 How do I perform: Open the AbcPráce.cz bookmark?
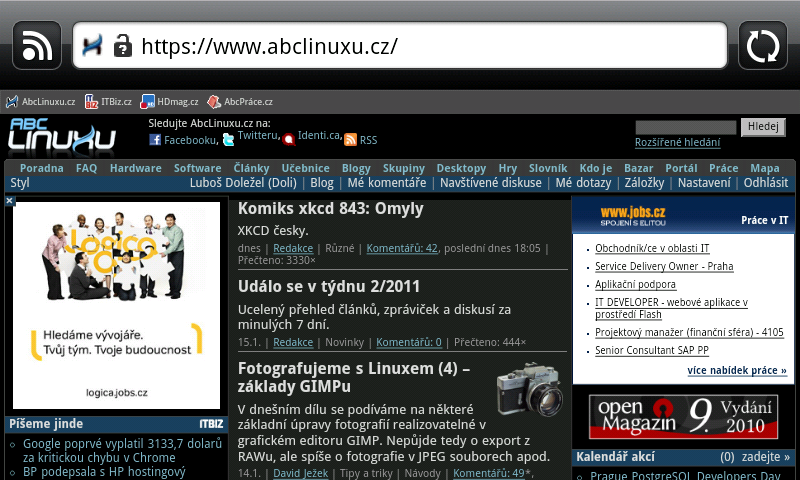point(240,102)
